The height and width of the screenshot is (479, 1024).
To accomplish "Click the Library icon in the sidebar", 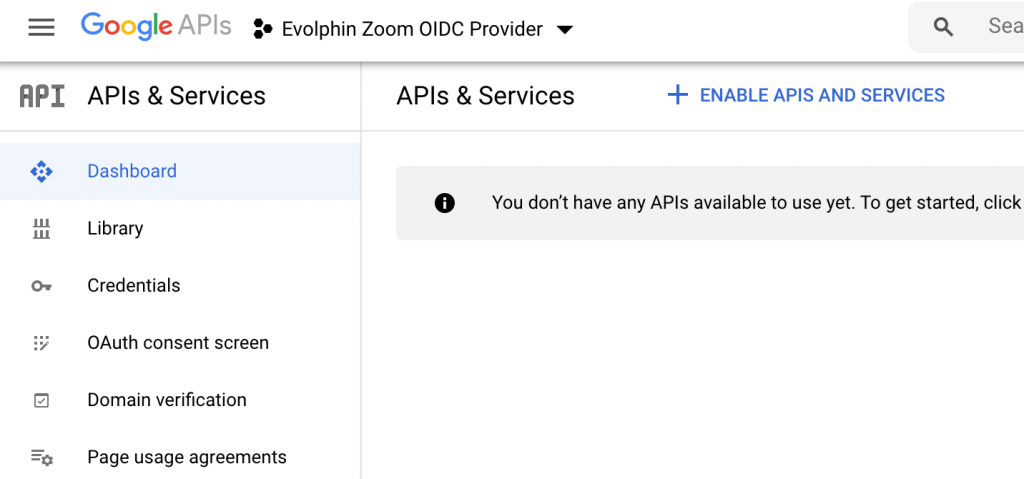I will (x=41, y=229).
